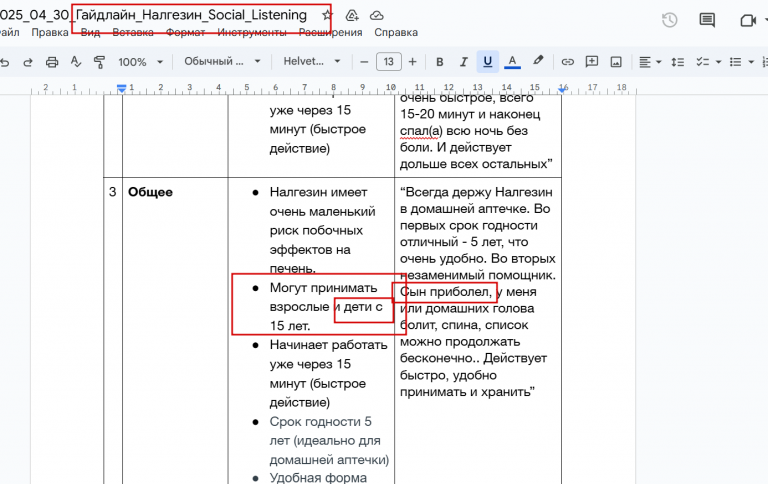Open the Вставка menu
The height and width of the screenshot is (484, 768).
pos(133,32)
